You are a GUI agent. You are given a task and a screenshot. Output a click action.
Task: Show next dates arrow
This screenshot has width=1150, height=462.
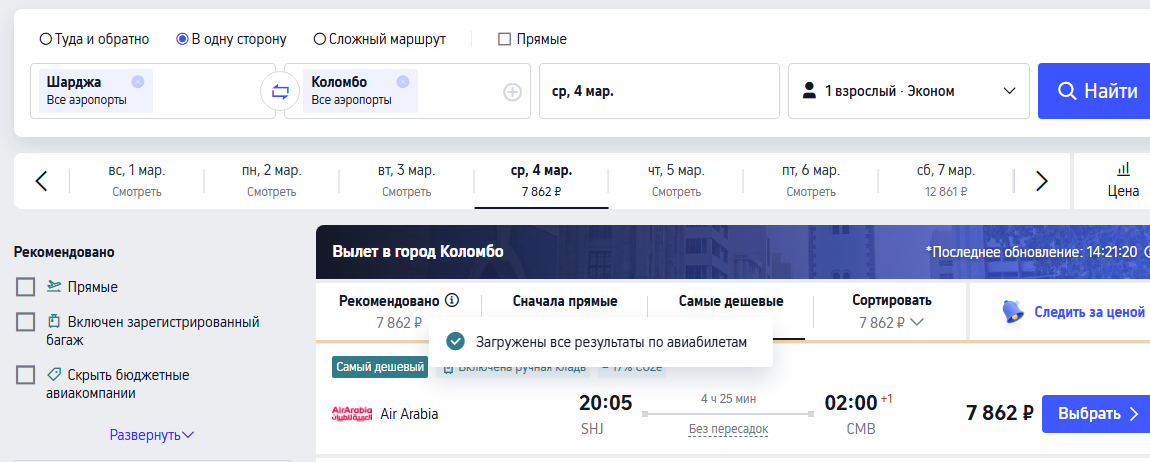(1041, 181)
